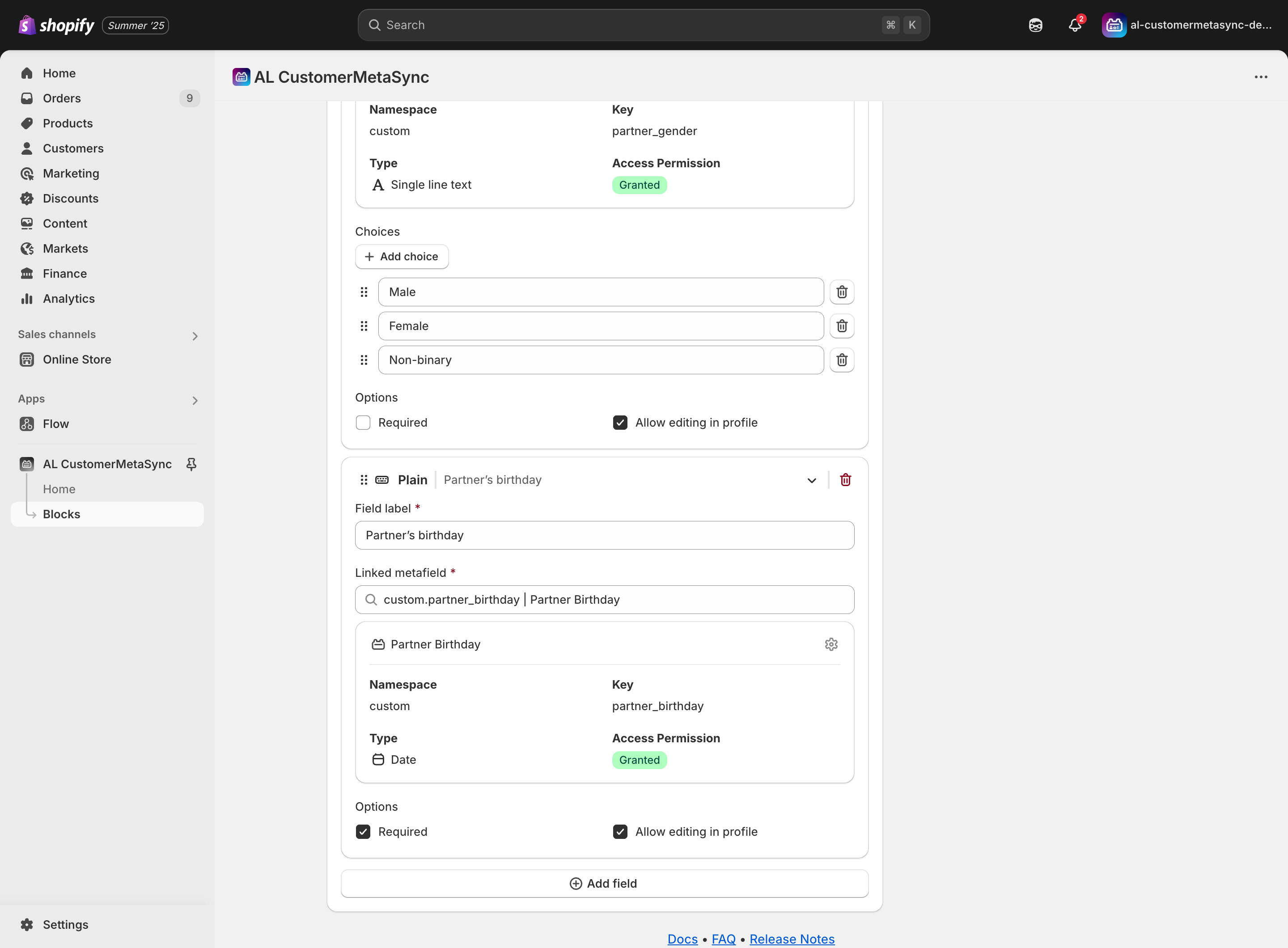The width and height of the screenshot is (1288, 948).
Task: Edit the Non-binary choice text field
Action: click(601, 360)
